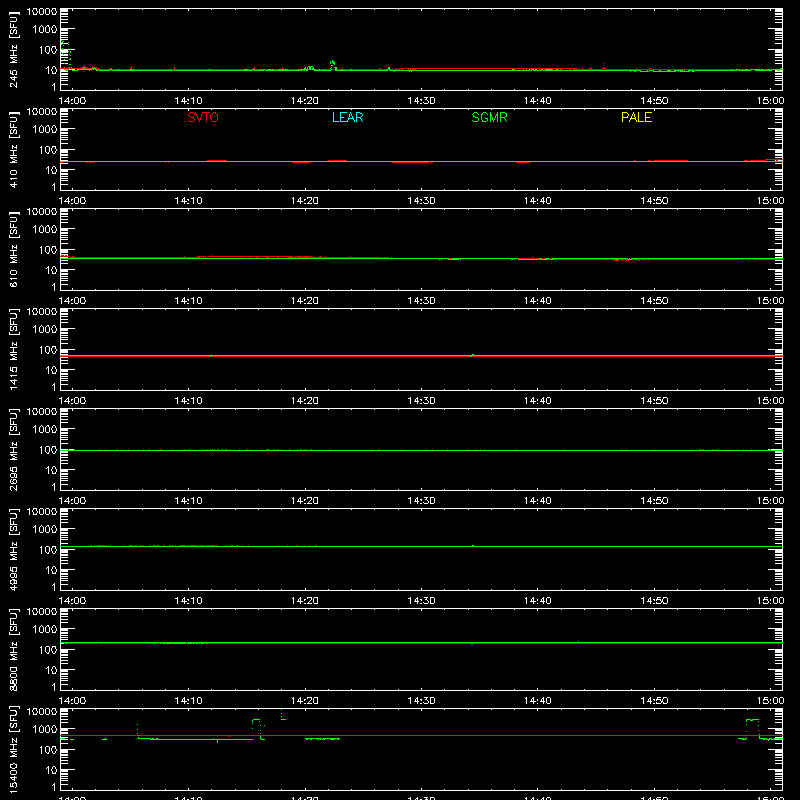Click the green spike near 14:22 at 245 MHz
The height and width of the screenshot is (800, 800).
(x=333, y=65)
